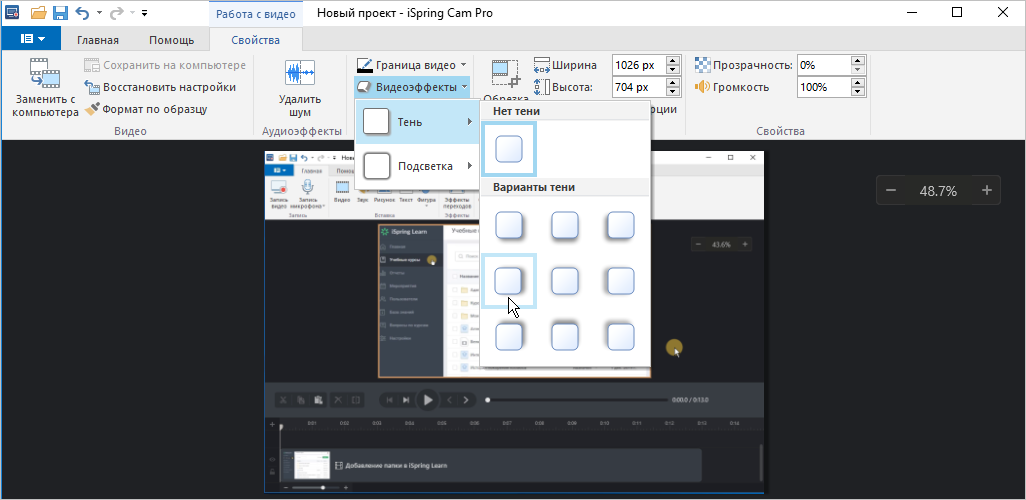The image size is (1026, 500).
Task: Open the Подсветка submenu item
Action: [417, 166]
